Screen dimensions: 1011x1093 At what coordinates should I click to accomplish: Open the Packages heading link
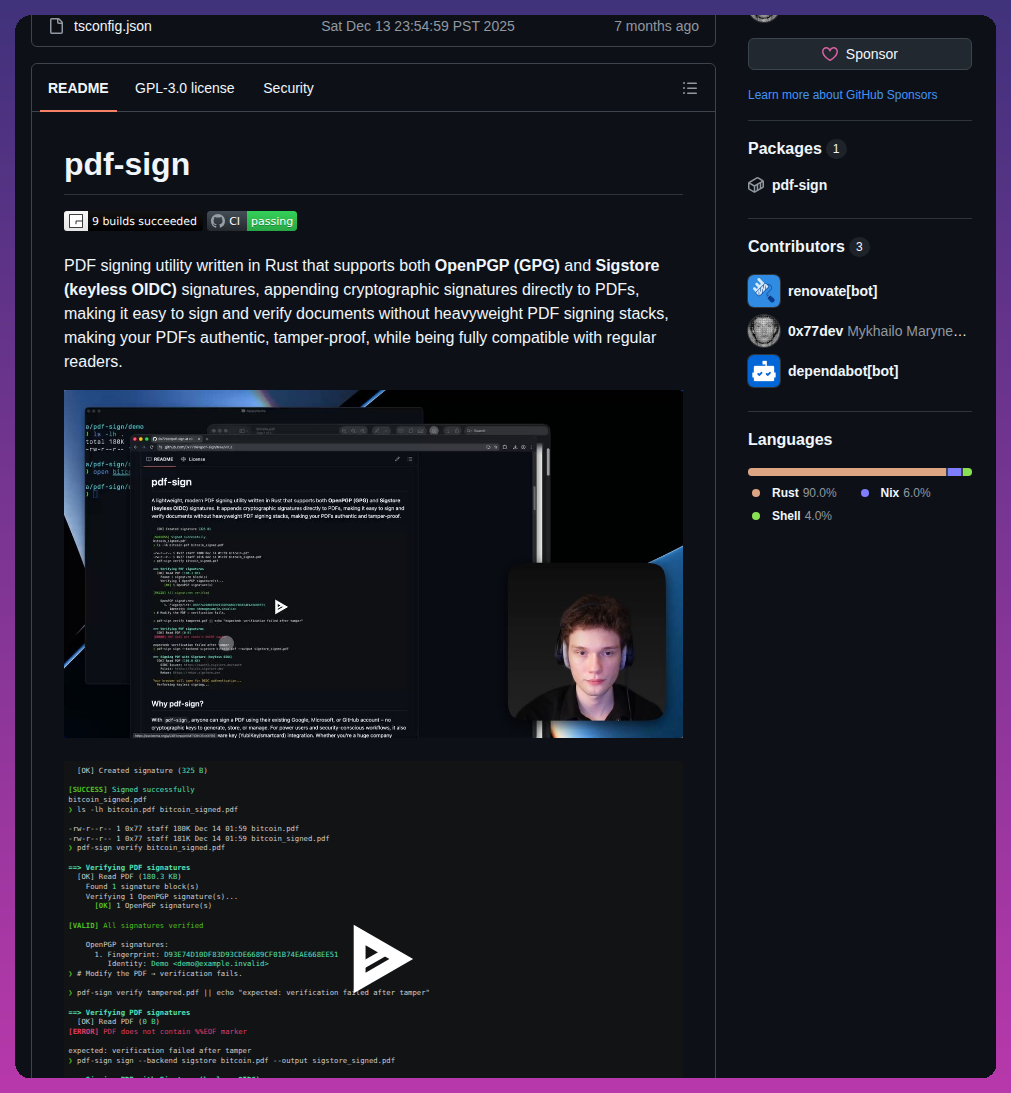784,148
